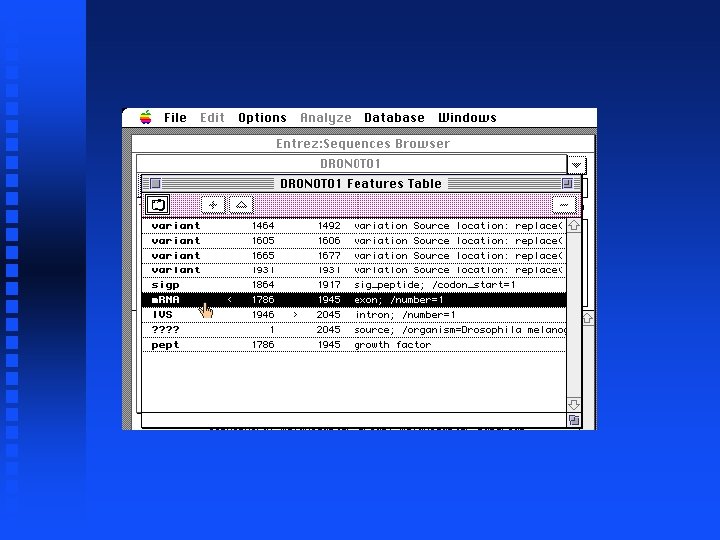Zoom the Features Table window with the zoom box
720x540 pixels.
click(568, 184)
